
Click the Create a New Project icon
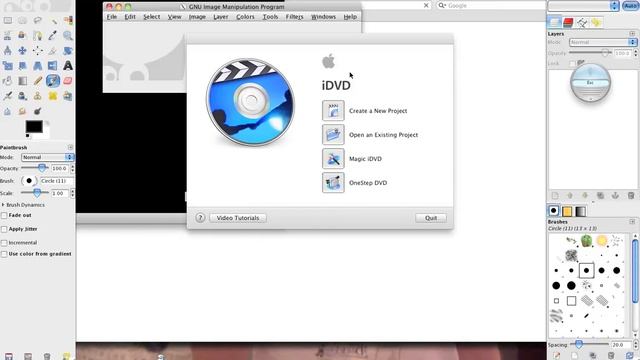(x=333, y=111)
